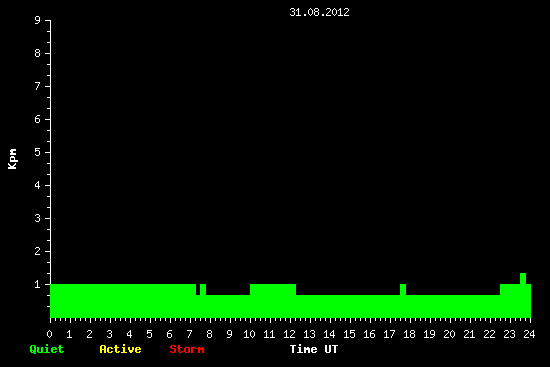The width and height of the screenshot is (550, 367).
Task: Click the Active legend label
Action: pos(120,349)
